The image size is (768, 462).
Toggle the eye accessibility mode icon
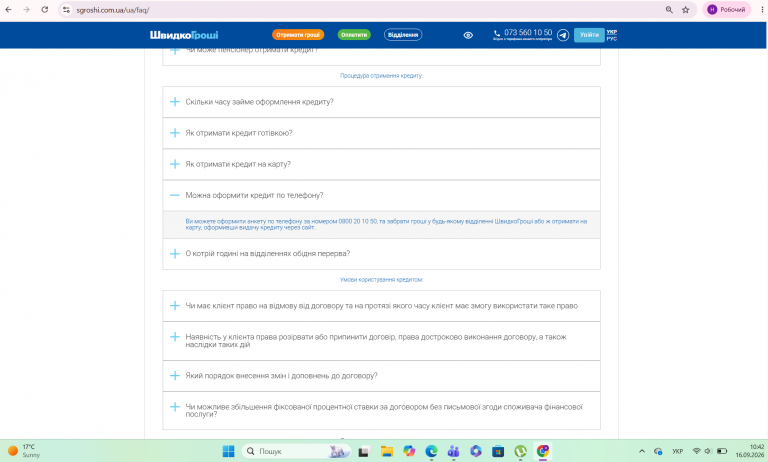pyautogui.click(x=468, y=35)
